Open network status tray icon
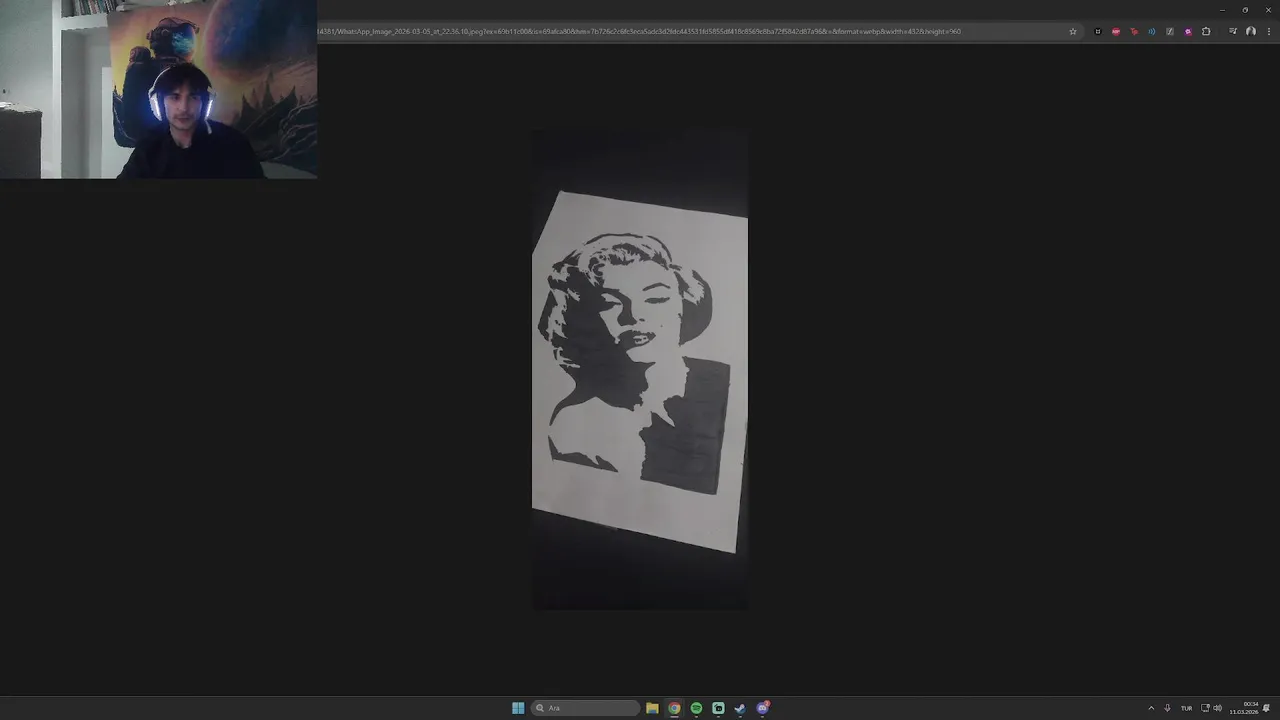This screenshot has width=1280, height=720. click(1205, 708)
